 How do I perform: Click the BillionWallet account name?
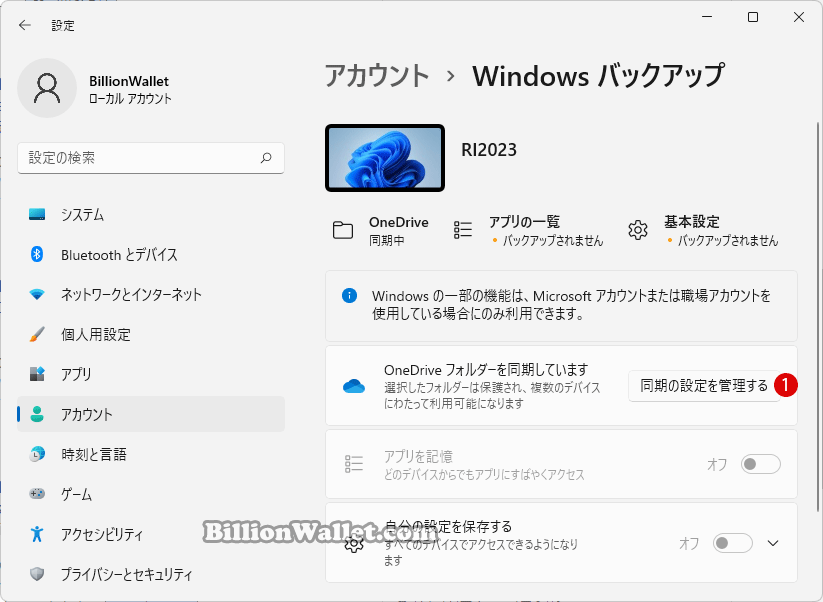point(129,81)
